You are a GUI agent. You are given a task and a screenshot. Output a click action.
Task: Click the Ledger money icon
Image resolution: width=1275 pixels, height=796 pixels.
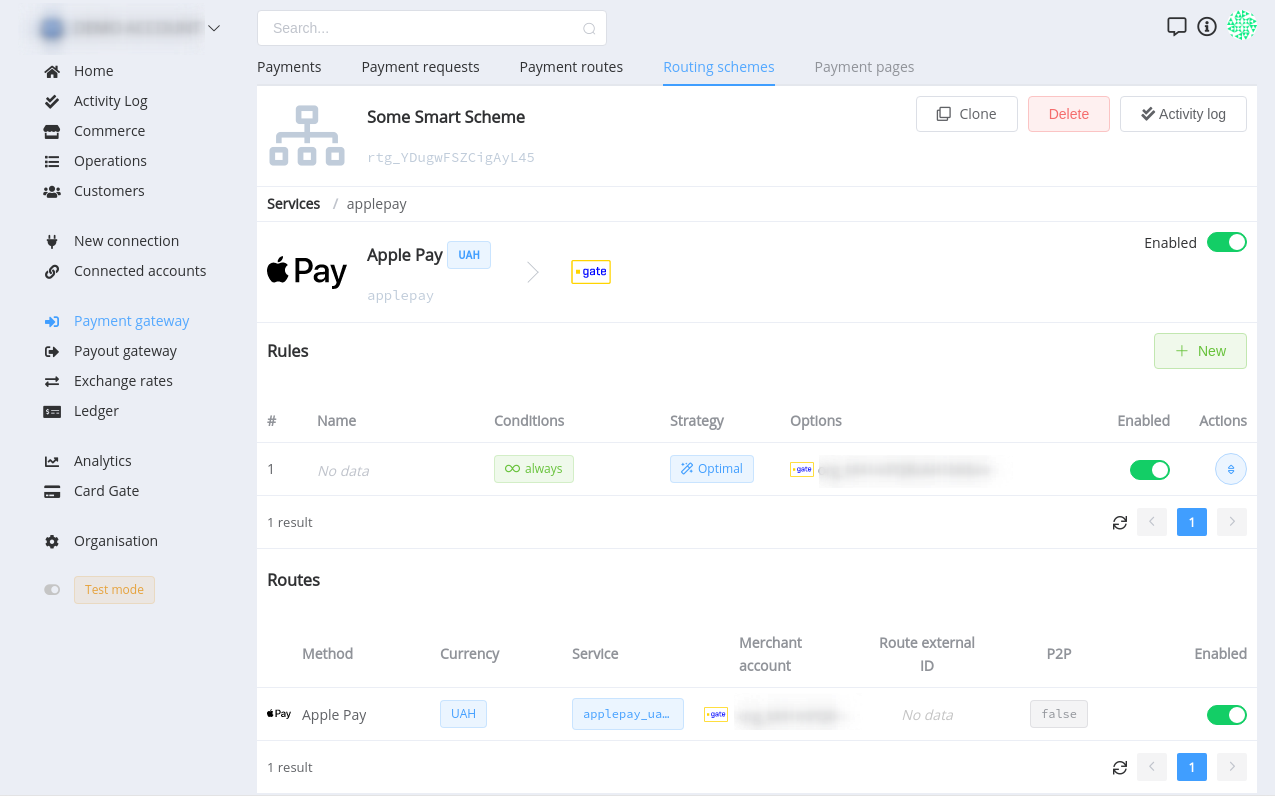tap(52, 411)
